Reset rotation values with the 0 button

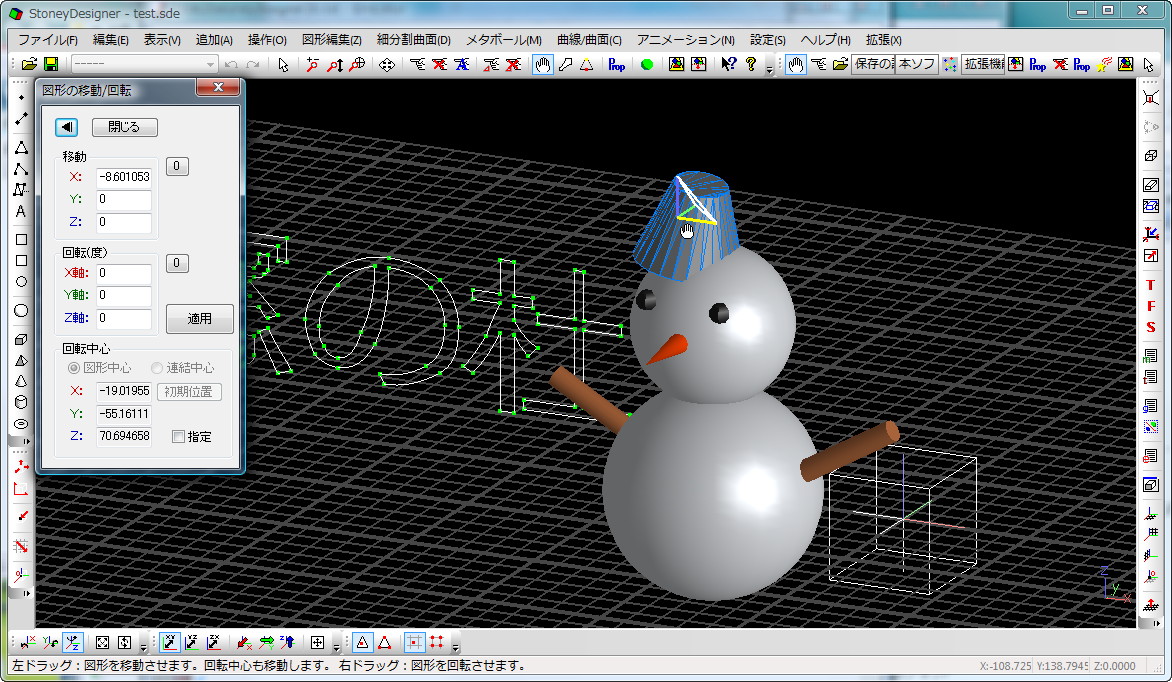click(176, 262)
